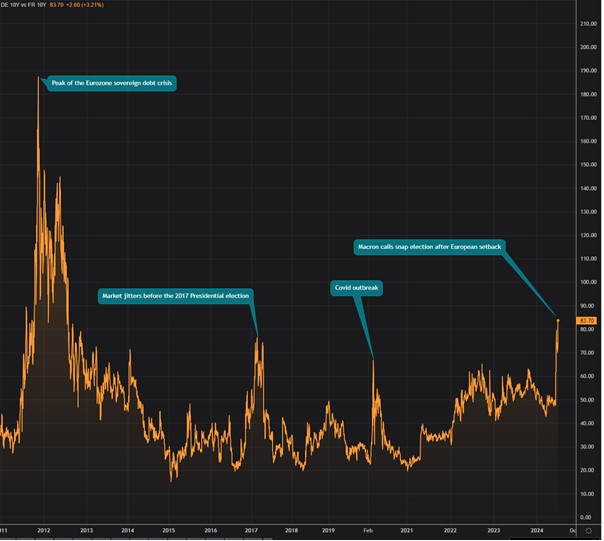The height and width of the screenshot is (541, 604).
Task: Open chart settings gear icon
Action: 588,531
